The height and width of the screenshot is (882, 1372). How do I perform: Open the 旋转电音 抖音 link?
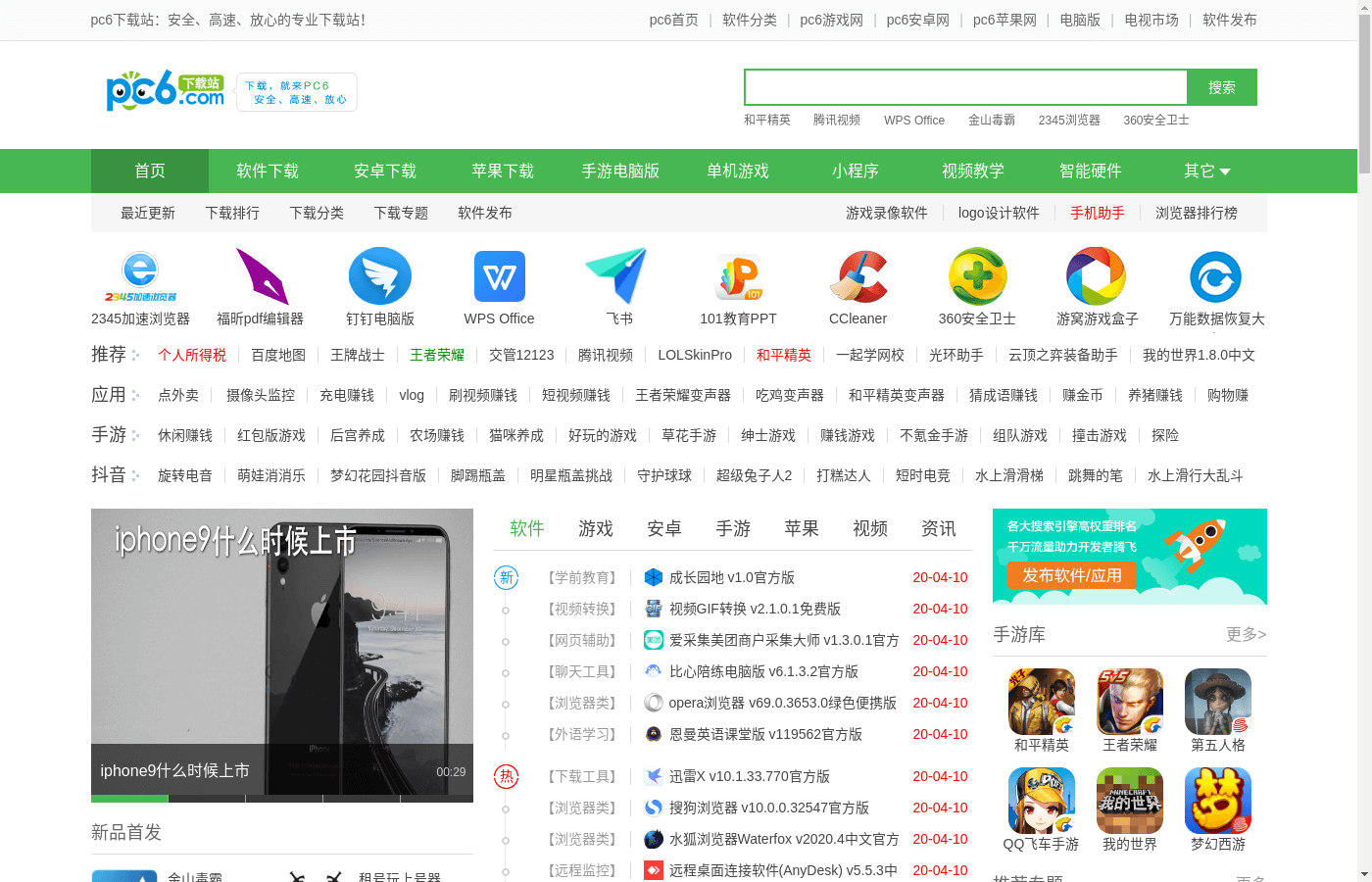[185, 475]
